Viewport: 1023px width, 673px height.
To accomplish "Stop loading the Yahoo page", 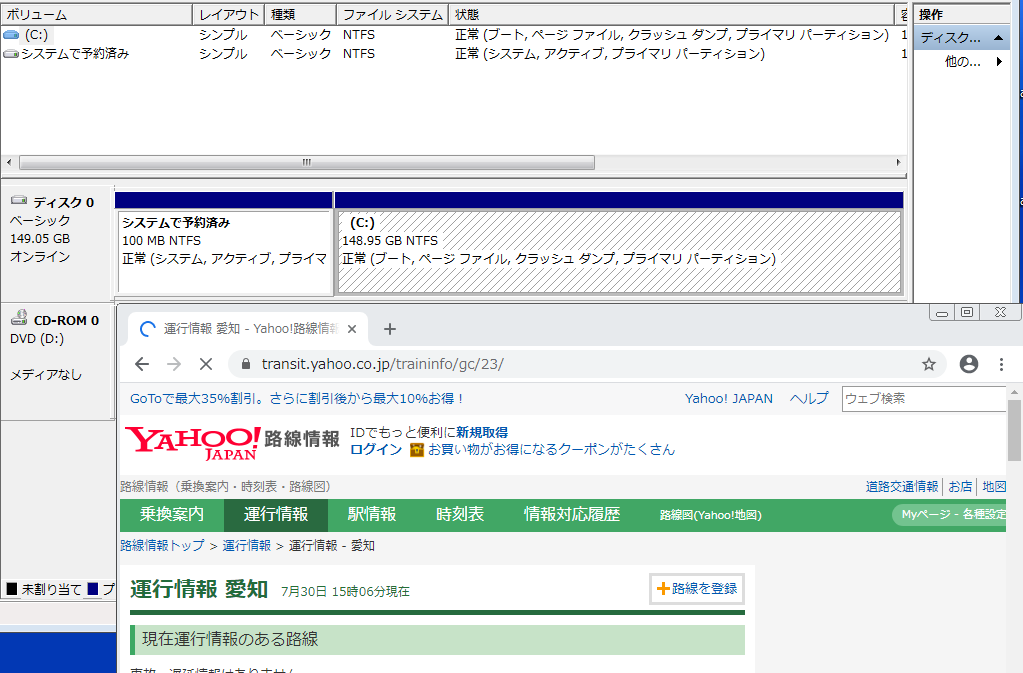I will 206,364.
